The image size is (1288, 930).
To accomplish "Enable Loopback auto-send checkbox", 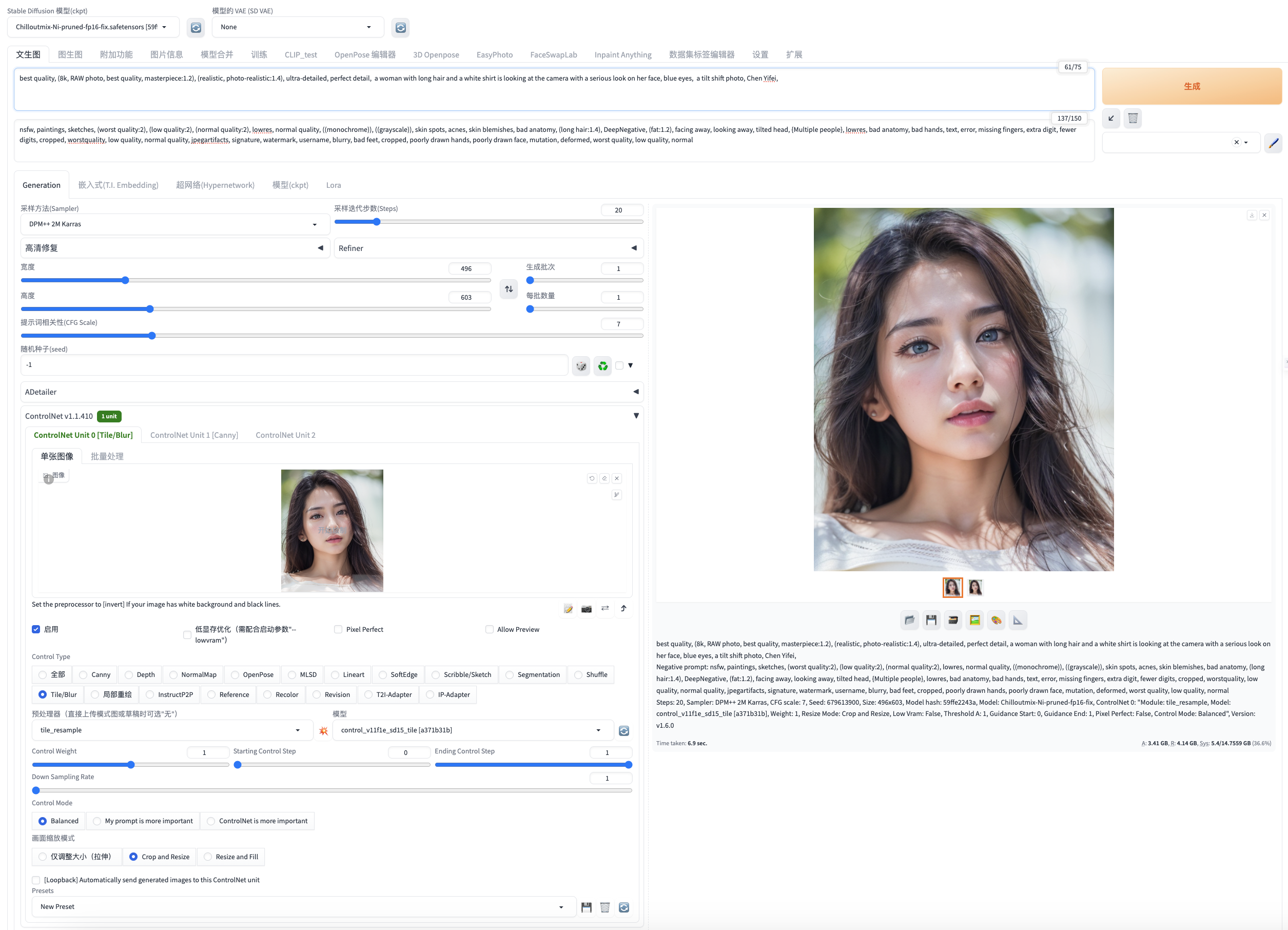I will tap(36, 880).
